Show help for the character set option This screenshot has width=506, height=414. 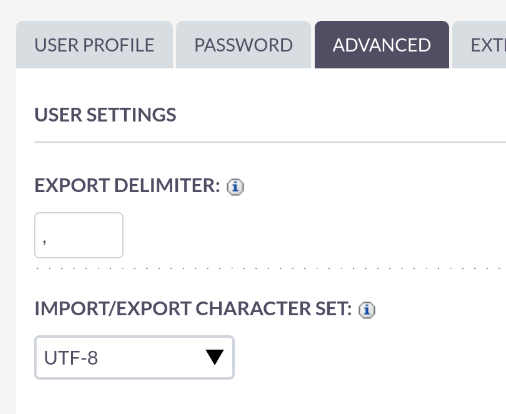coord(367,310)
